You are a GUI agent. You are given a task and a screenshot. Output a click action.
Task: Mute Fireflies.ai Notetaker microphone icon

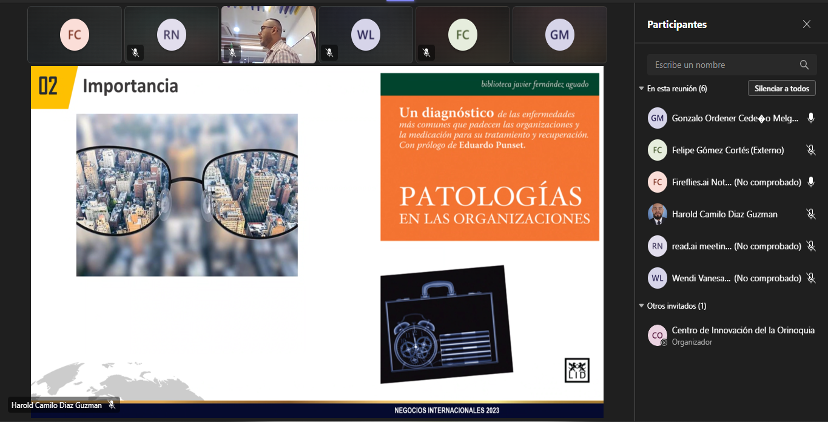(811, 182)
